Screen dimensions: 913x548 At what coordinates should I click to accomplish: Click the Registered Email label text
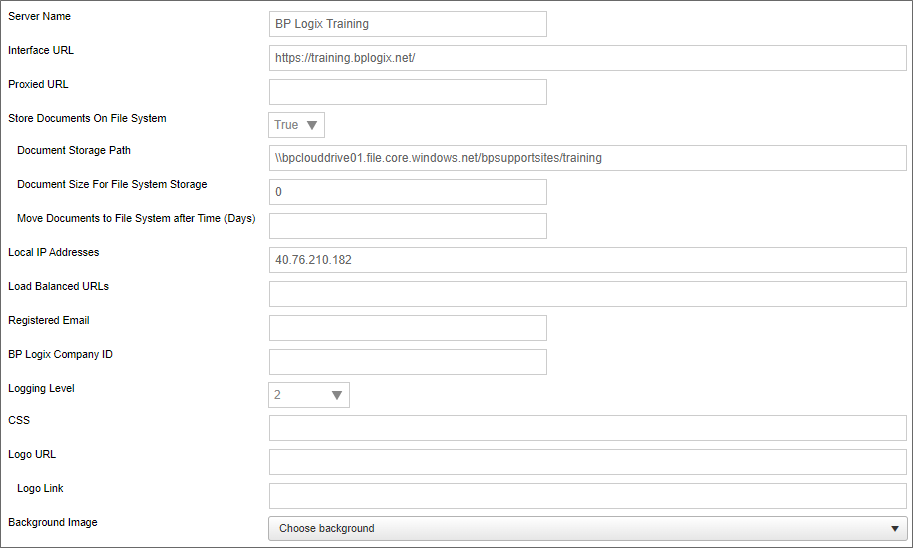pos(49,320)
